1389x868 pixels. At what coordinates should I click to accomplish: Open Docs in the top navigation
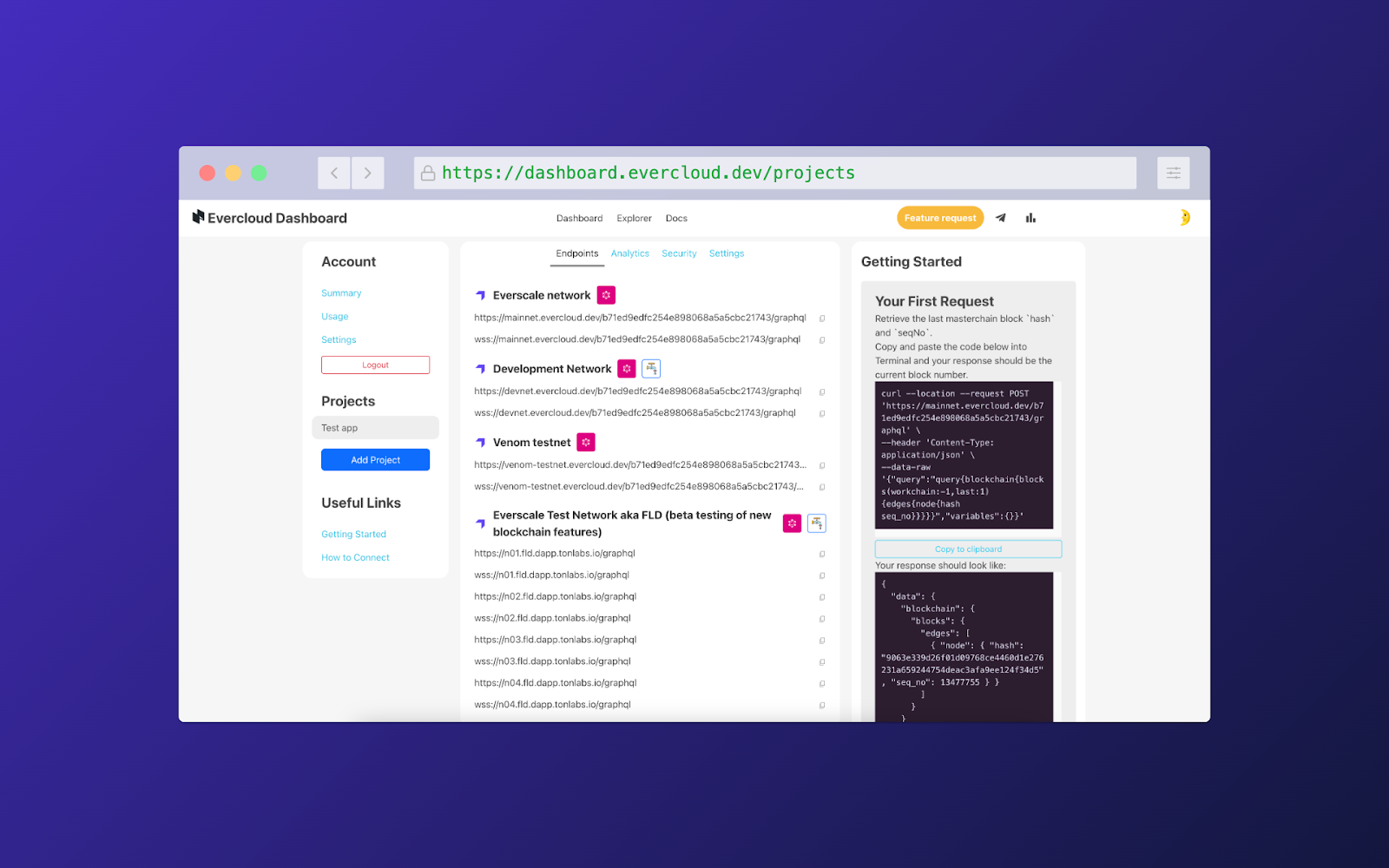(676, 219)
